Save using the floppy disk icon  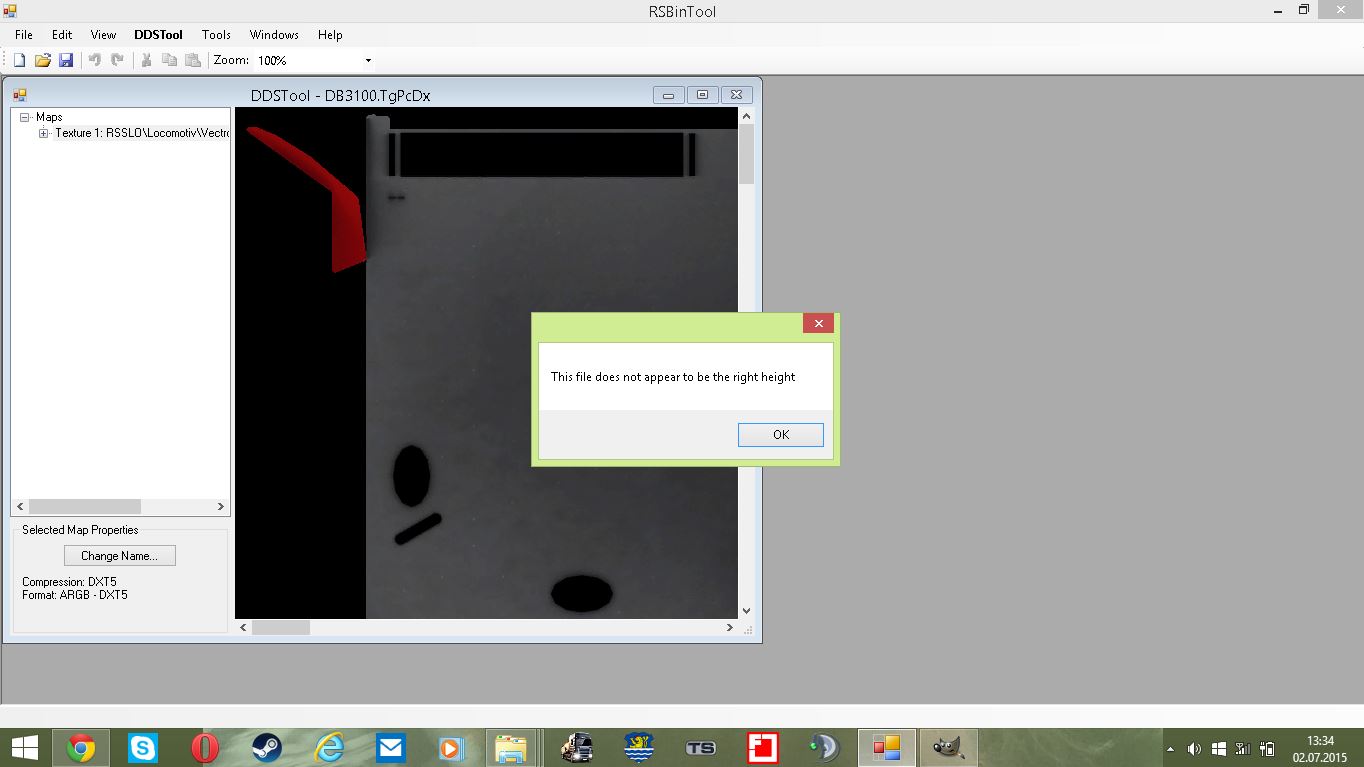click(x=66, y=60)
